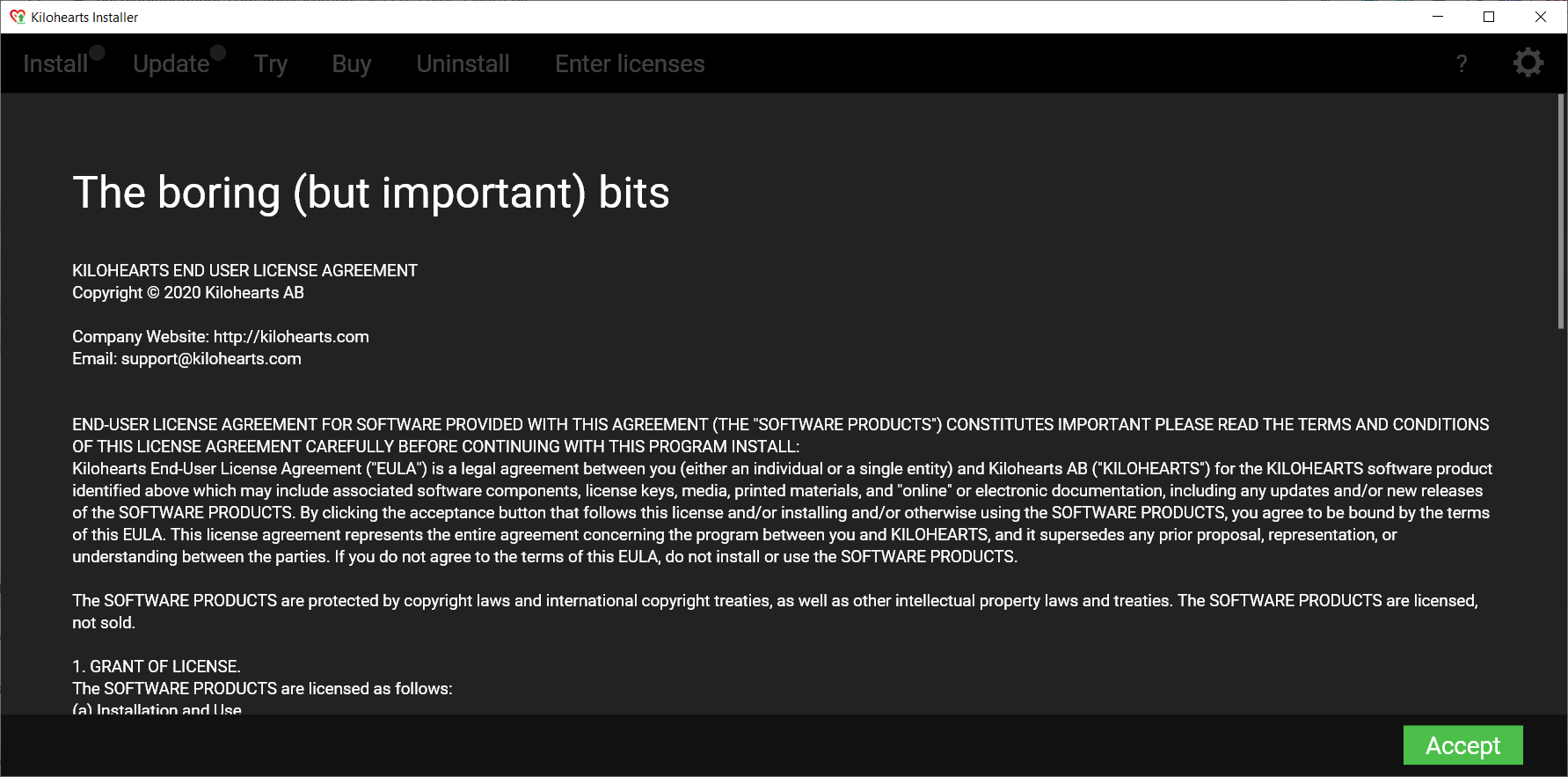
Task: Click the "1. GRANT OF LICENSE." section heading
Action: pos(157,667)
